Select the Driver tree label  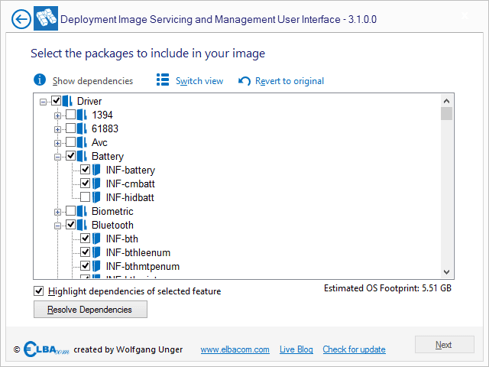(89, 101)
